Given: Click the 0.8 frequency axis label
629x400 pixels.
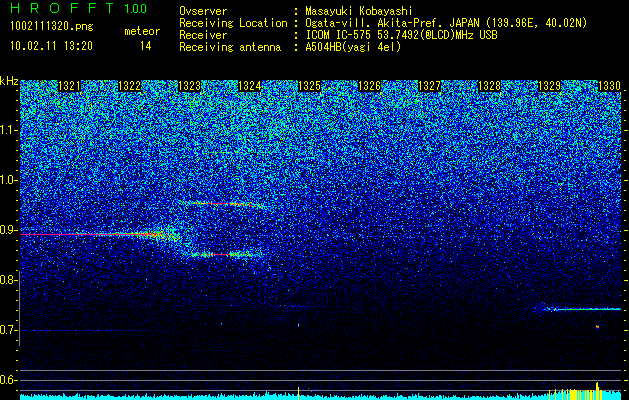Looking at the screenshot, I should 9,280.
